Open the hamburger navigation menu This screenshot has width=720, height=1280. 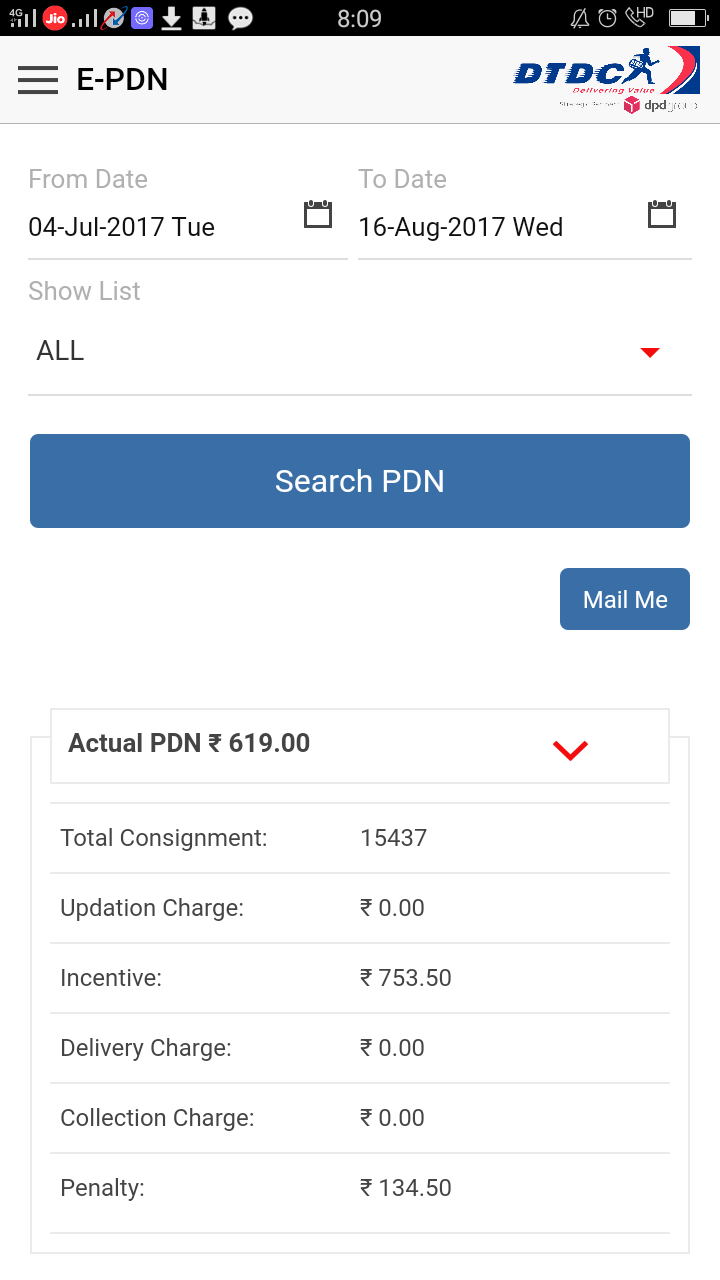pyautogui.click(x=38, y=79)
